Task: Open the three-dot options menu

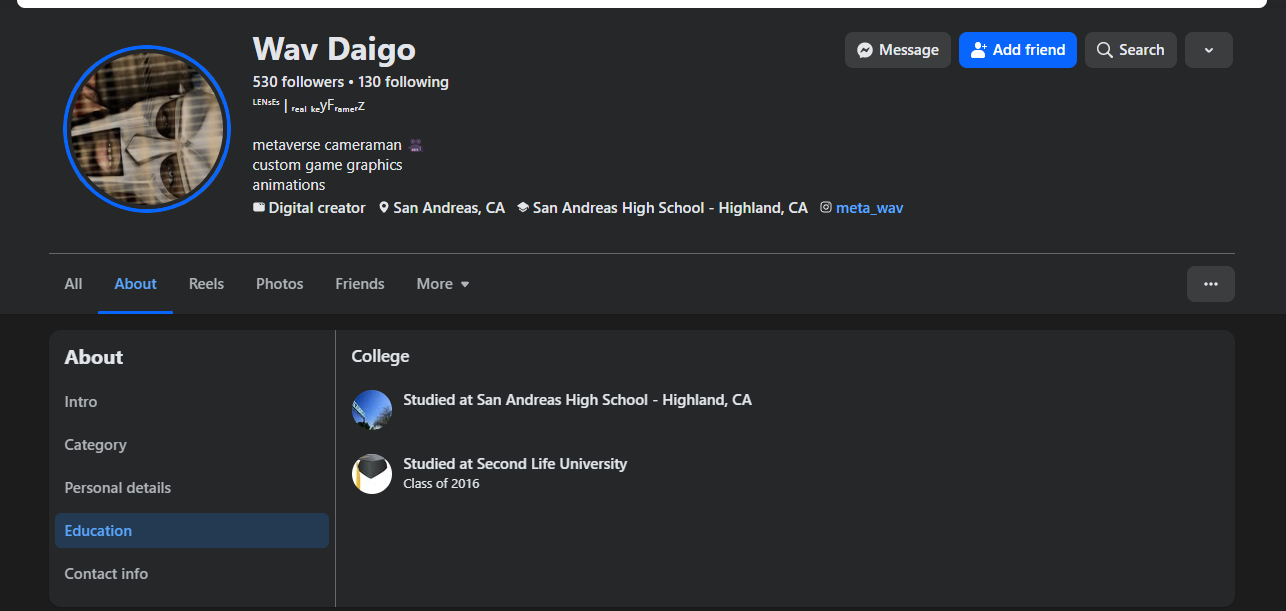Action: pyautogui.click(x=1210, y=284)
